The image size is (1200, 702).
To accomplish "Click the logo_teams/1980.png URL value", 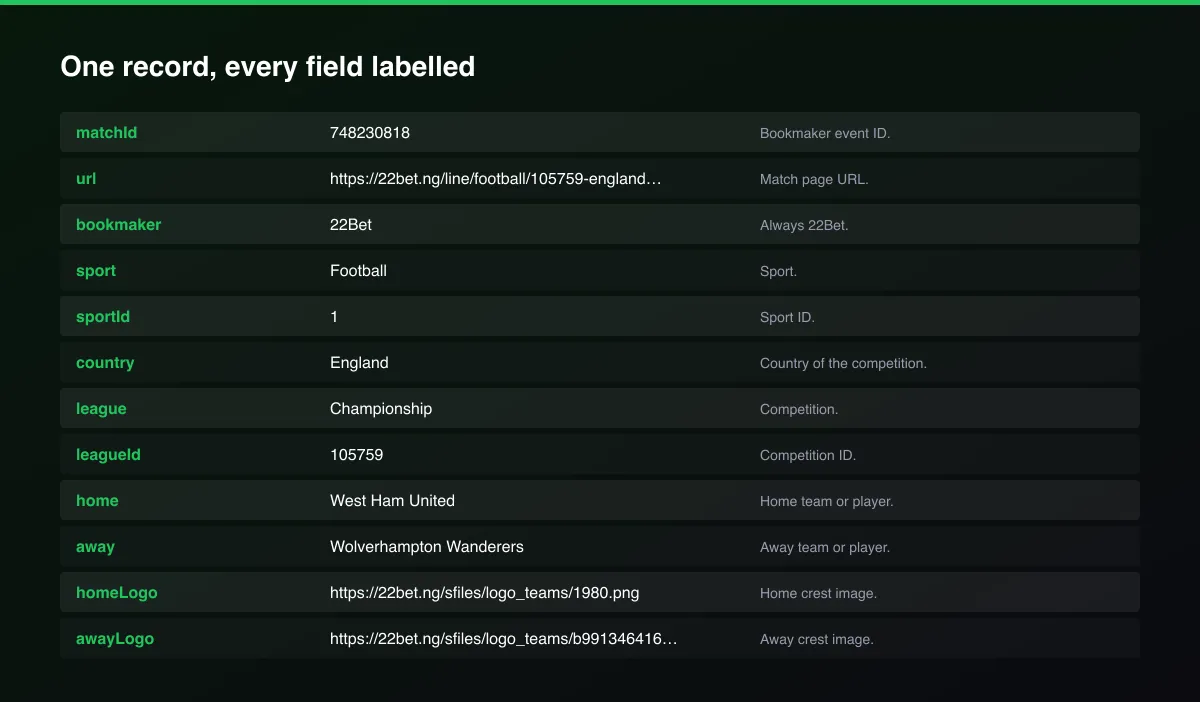I will point(485,593).
